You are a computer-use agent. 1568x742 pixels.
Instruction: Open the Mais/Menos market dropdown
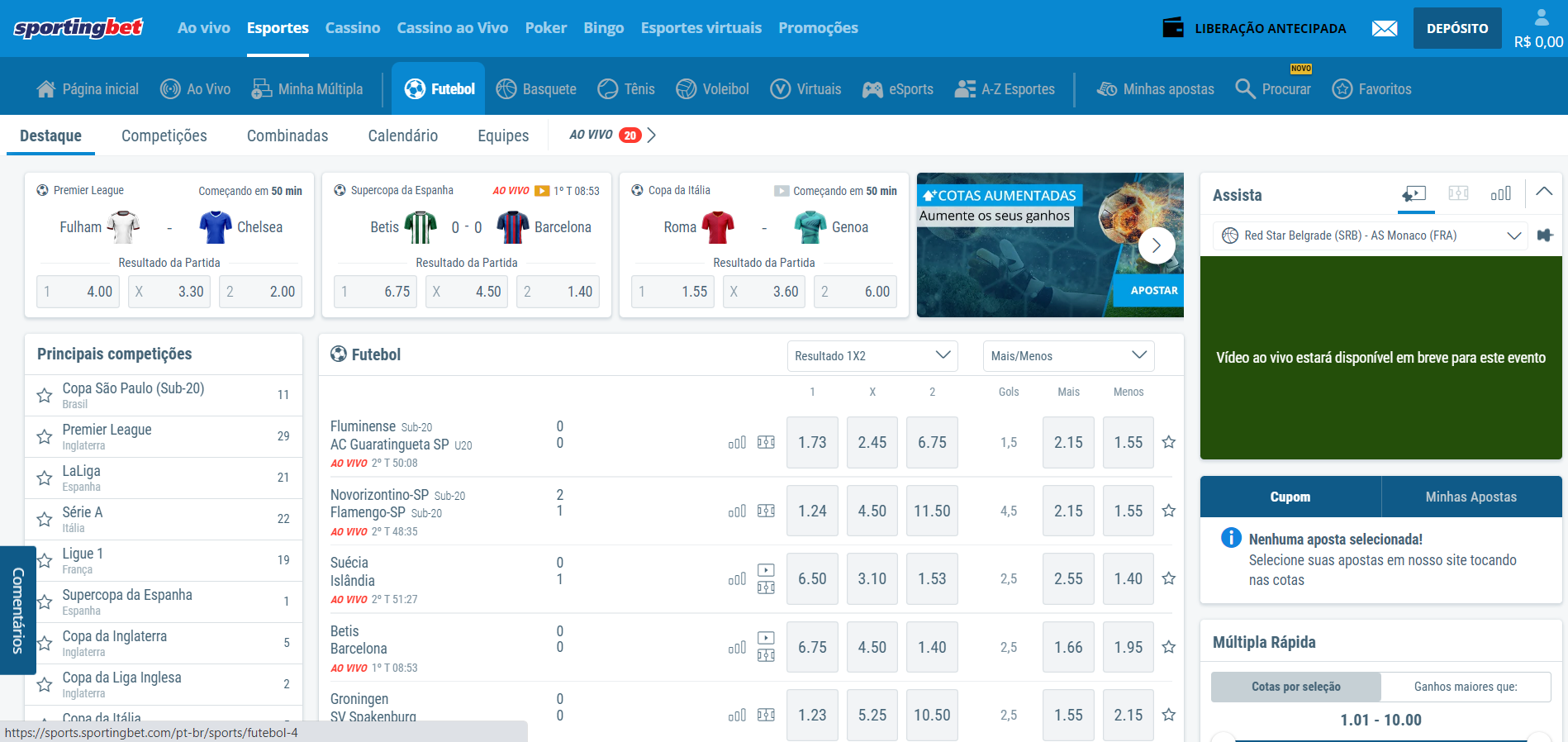(1069, 356)
